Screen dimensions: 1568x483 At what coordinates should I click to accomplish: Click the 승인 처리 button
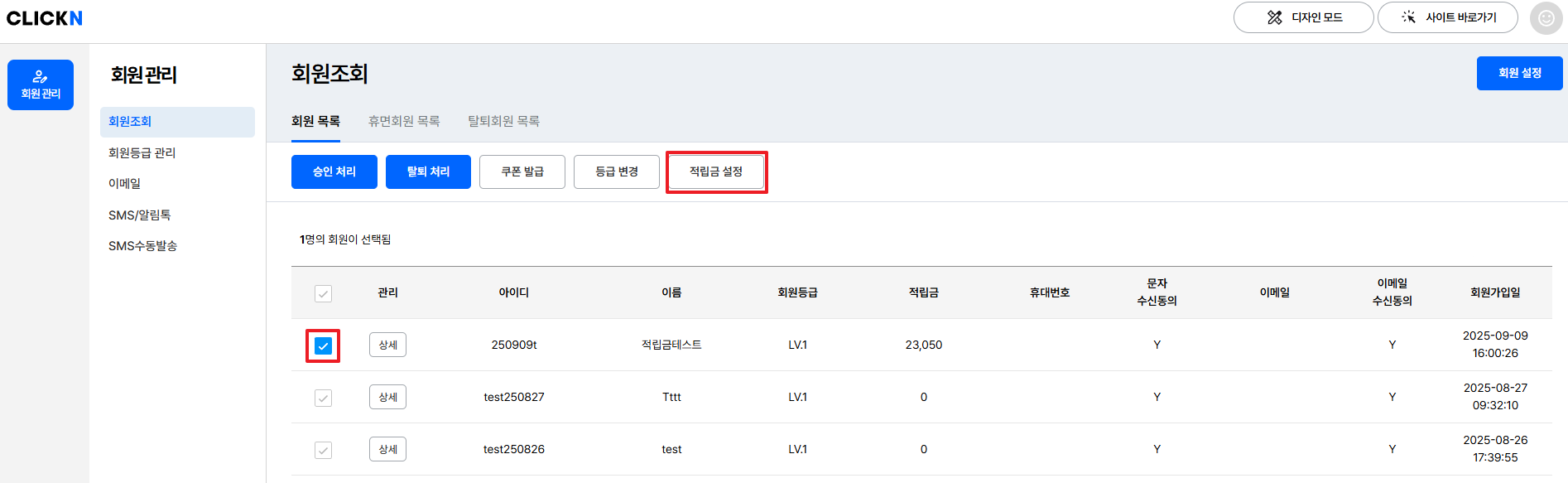pos(334,171)
